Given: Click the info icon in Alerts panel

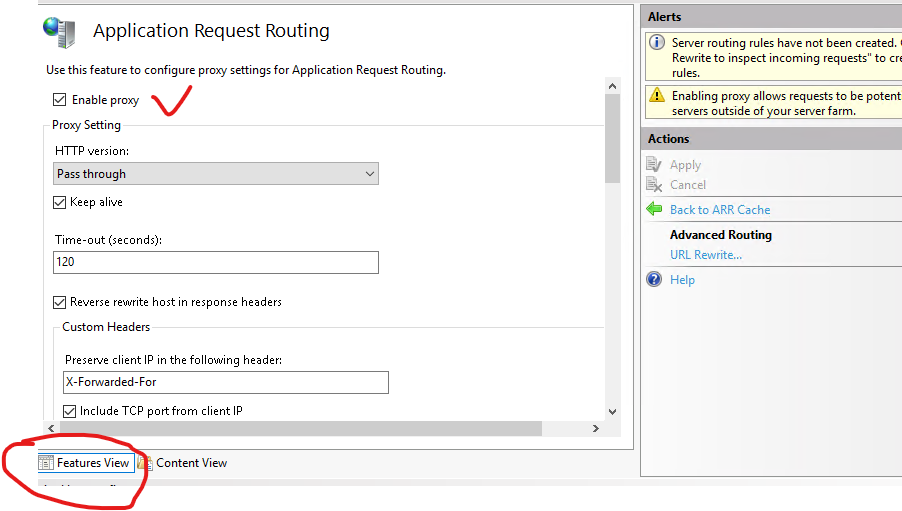Looking at the screenshot, I should pyautogui.click(x=657, y=43).
